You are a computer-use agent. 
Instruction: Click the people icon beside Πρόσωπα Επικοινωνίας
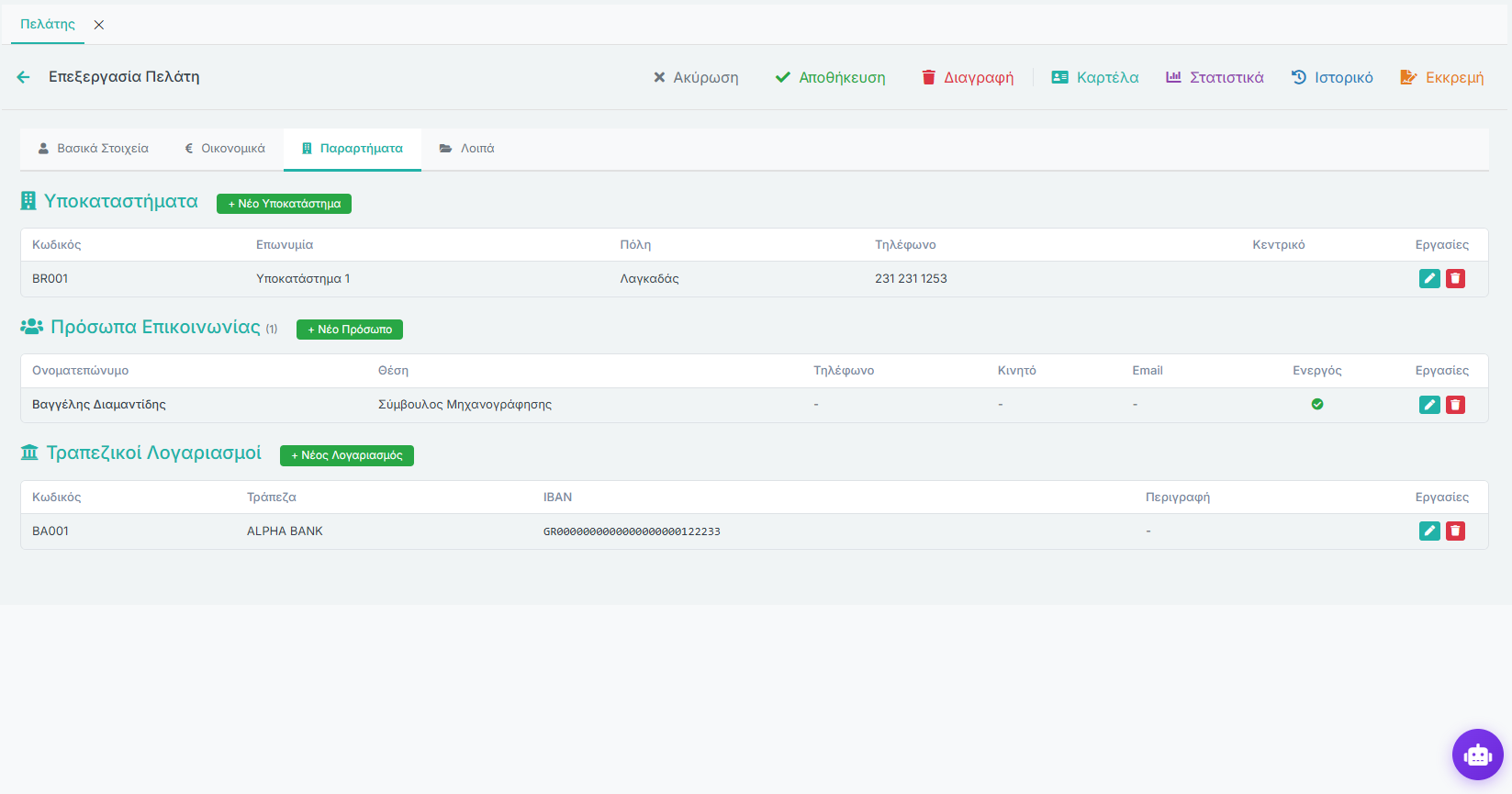[x=32, y=327]
